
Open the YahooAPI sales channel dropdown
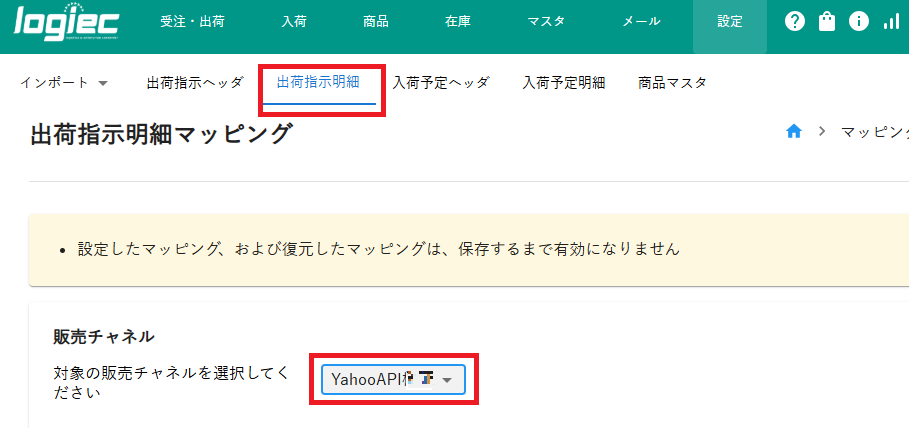pos(394,379)
